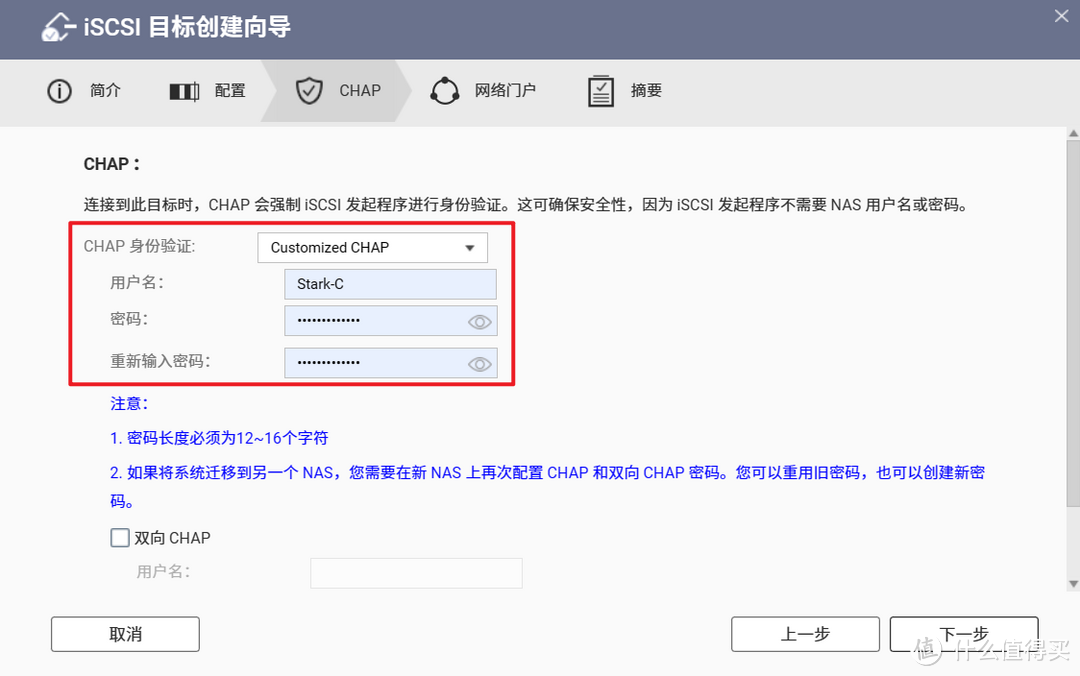Click the CHAP 身份验证 dropdown arrow
Image resolution: width=1080 pixels, height=676 pixels.
(x=468, y=247)
